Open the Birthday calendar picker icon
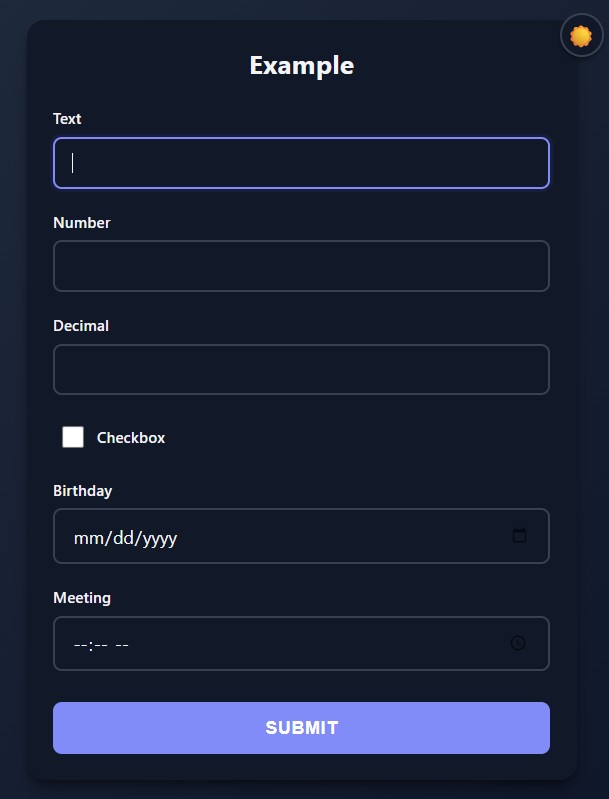 click(x=519, y=536)
